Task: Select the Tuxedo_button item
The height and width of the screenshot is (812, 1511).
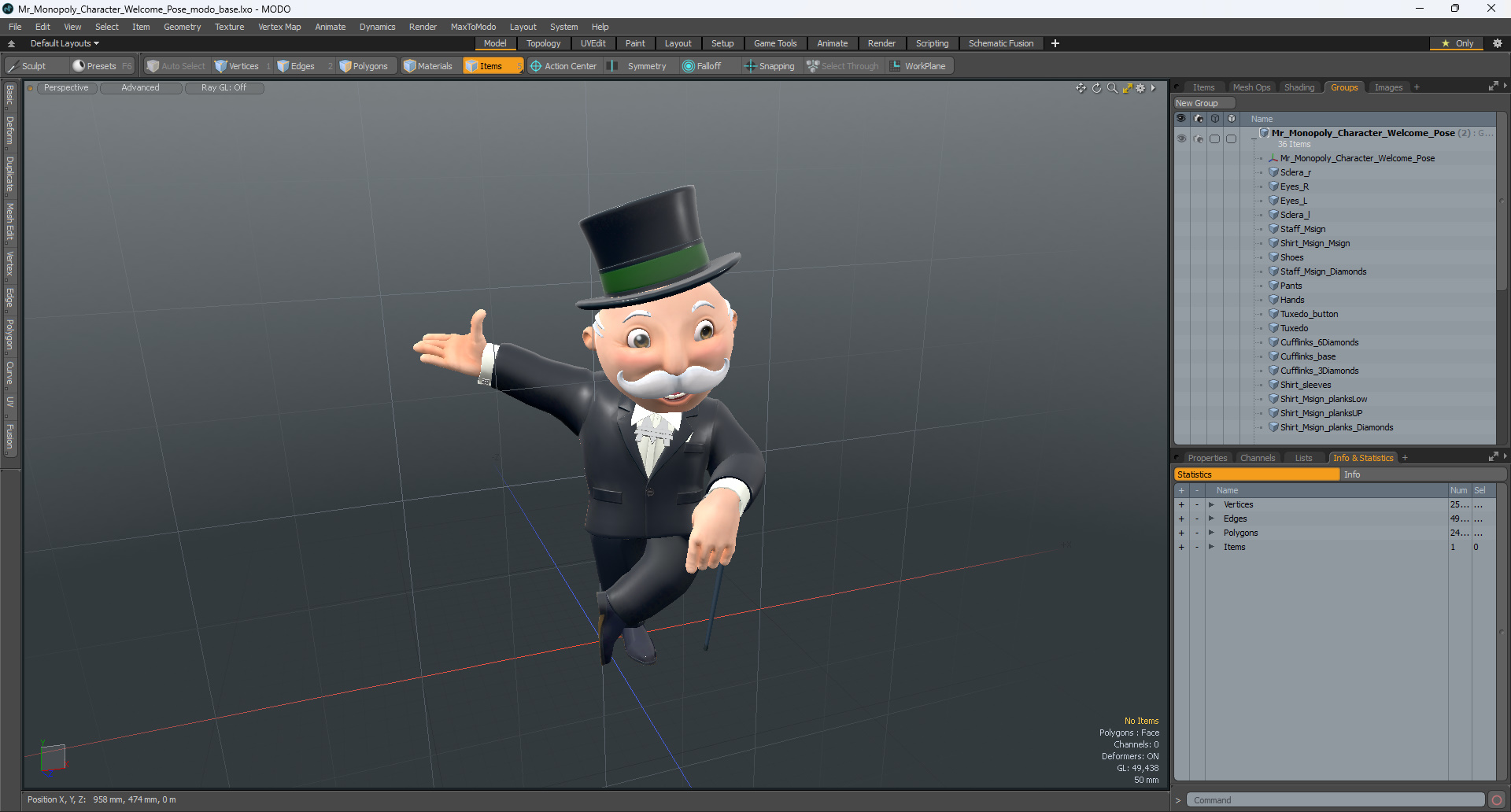Action: point(1309,314)
